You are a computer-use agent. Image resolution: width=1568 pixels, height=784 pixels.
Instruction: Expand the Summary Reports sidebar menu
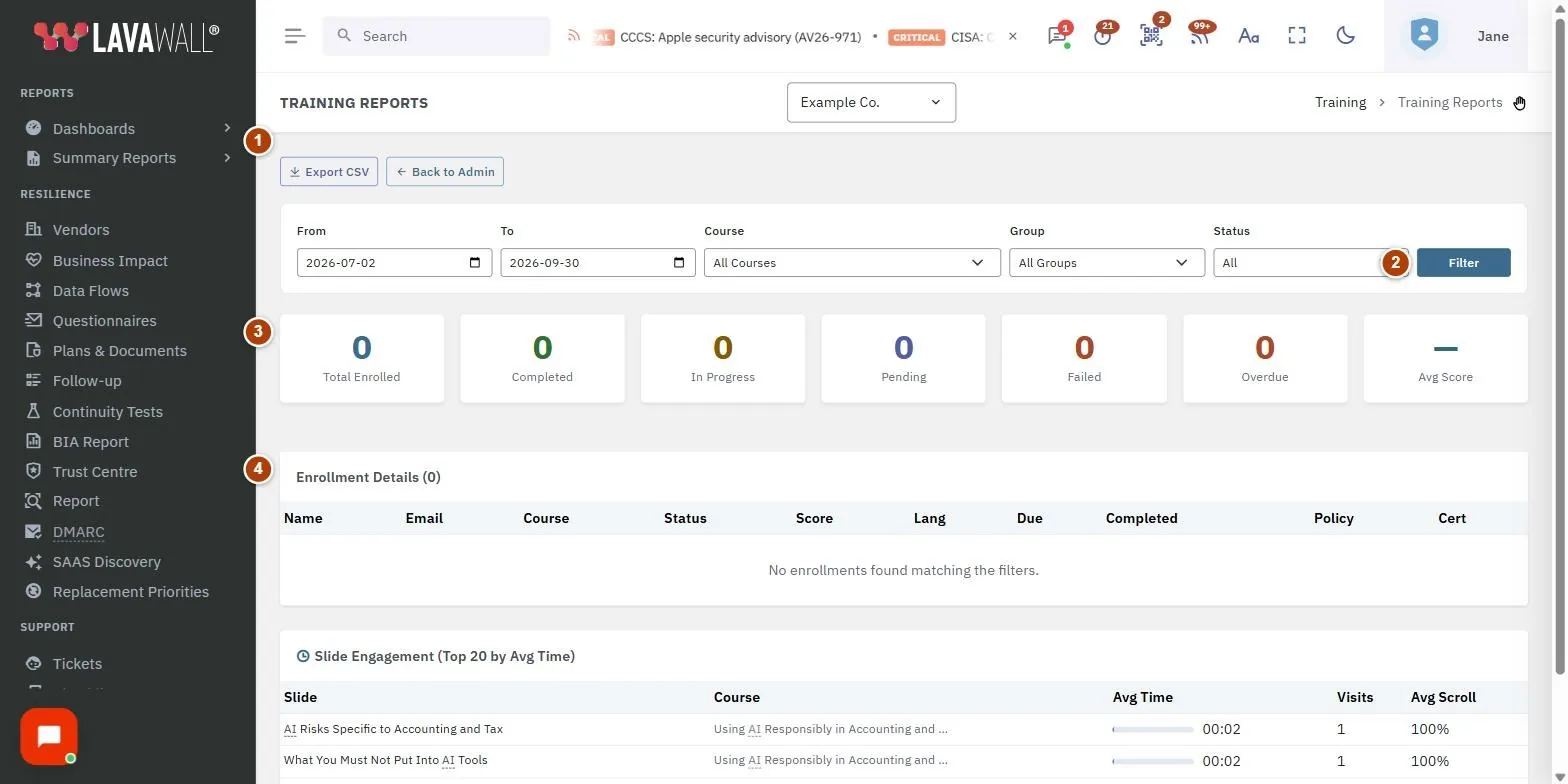128,158
